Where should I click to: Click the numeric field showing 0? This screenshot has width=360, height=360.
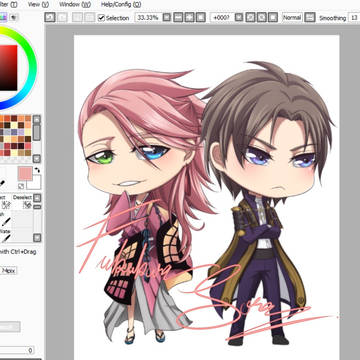coord(17,350)
